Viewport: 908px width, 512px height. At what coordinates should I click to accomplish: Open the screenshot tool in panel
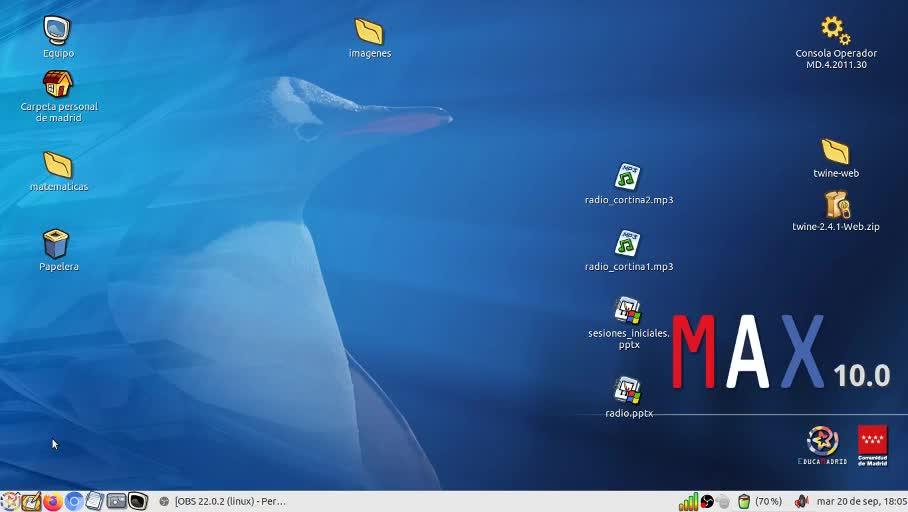[116, 502]
